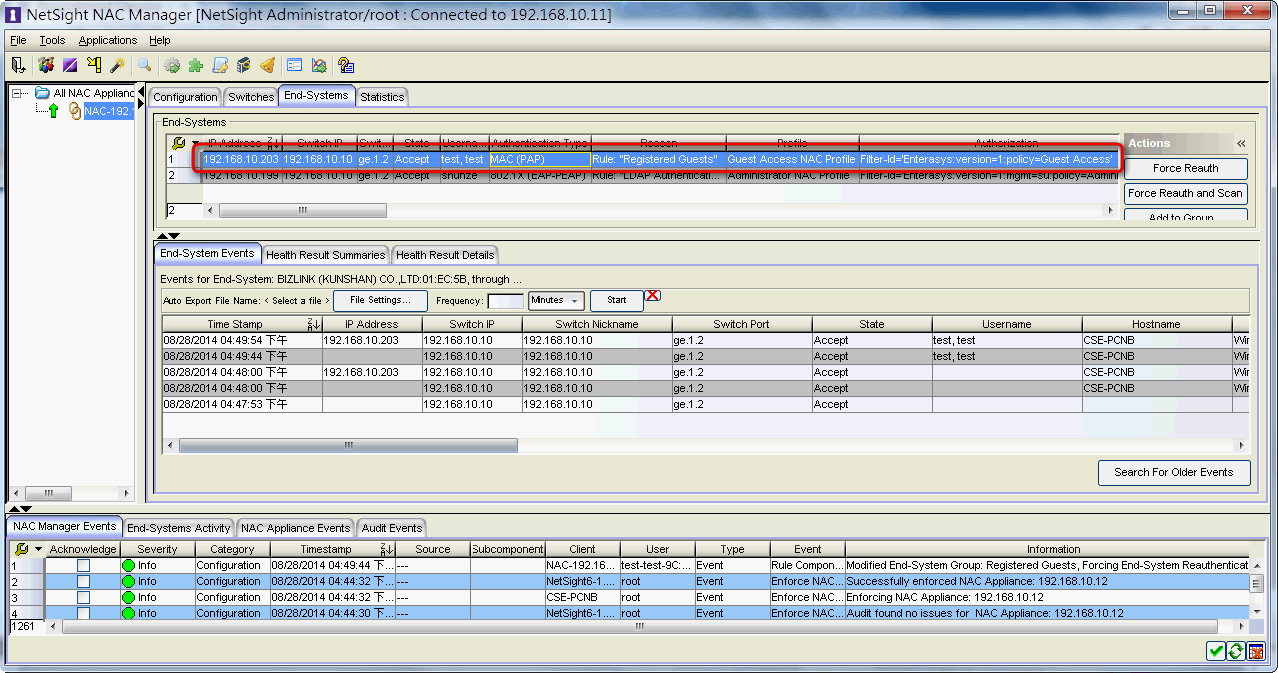Click the chart export toolbar icon
1278x673 pixels.
tap(319, 65)
